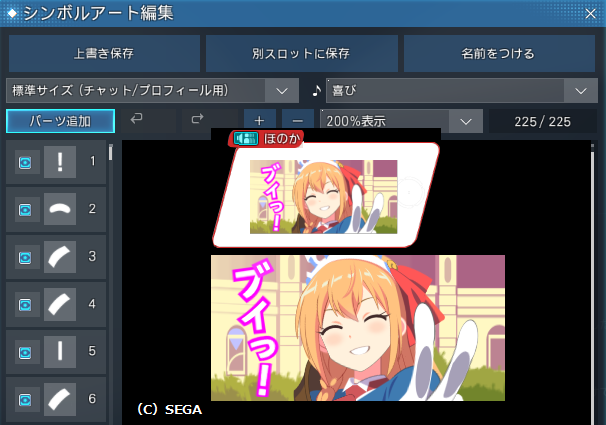Screen dimensions: 606x425
Task: Click the 名前をつける button
Action: coord(499,53)
